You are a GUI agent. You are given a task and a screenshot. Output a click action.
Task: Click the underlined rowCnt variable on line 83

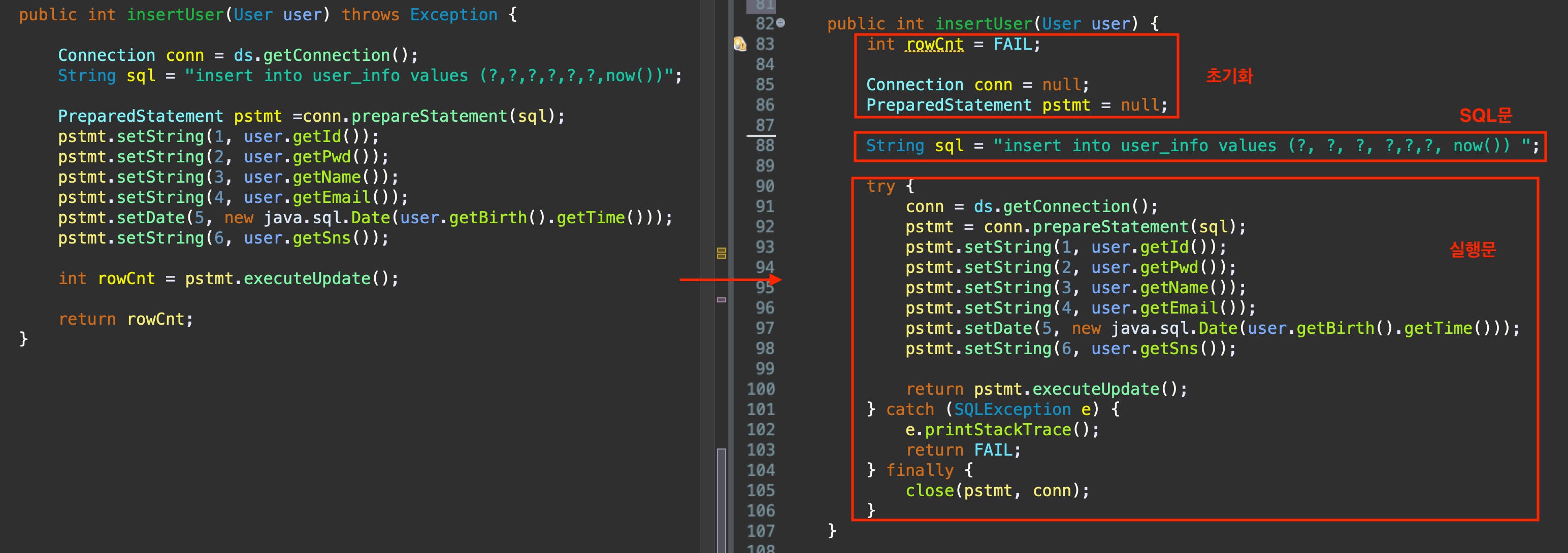(x=934, y=45)
